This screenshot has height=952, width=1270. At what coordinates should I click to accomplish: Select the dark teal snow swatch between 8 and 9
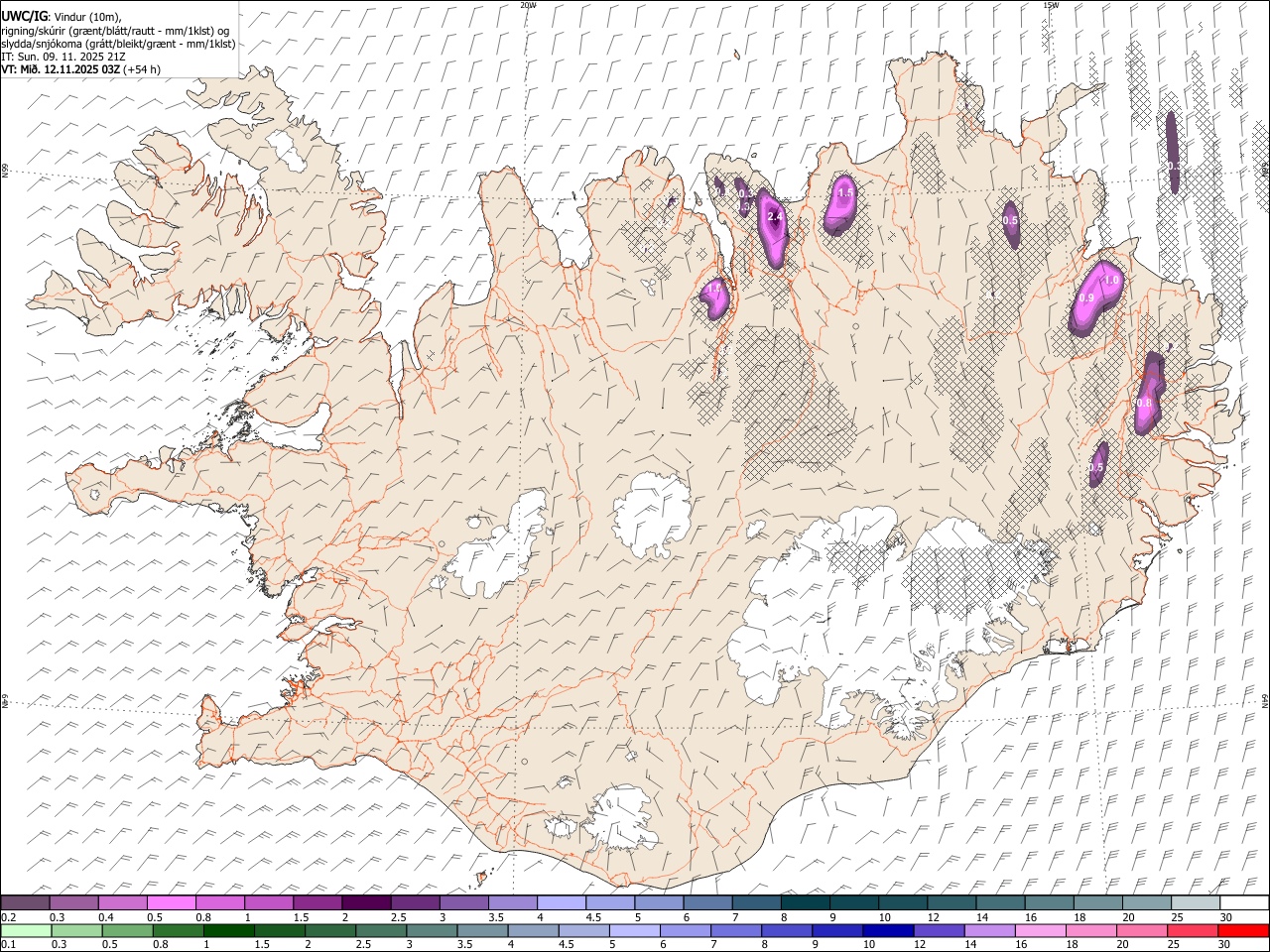pyautogui.click(x=805, y=902)
